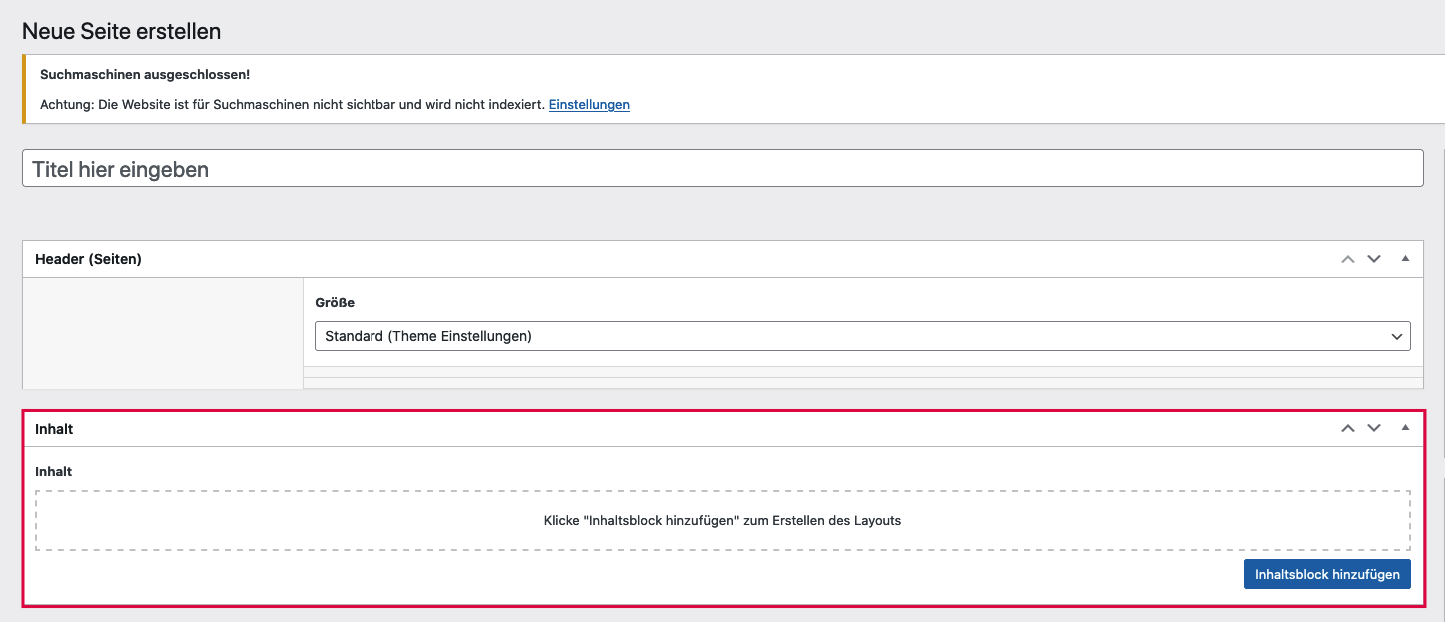Screen dimensions: 1445x622
Task: Focus the 'Titel hier eingeben' field
Action: click(722, 169)
